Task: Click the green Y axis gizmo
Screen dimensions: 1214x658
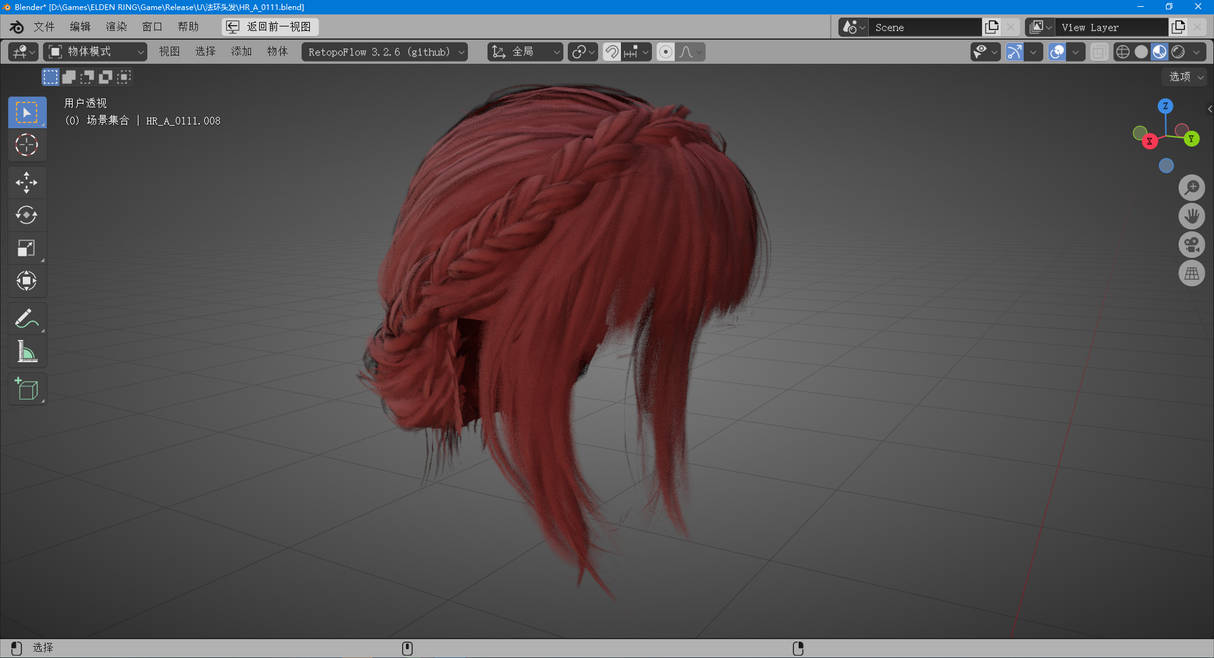Action: click(x=1191, y=139)
